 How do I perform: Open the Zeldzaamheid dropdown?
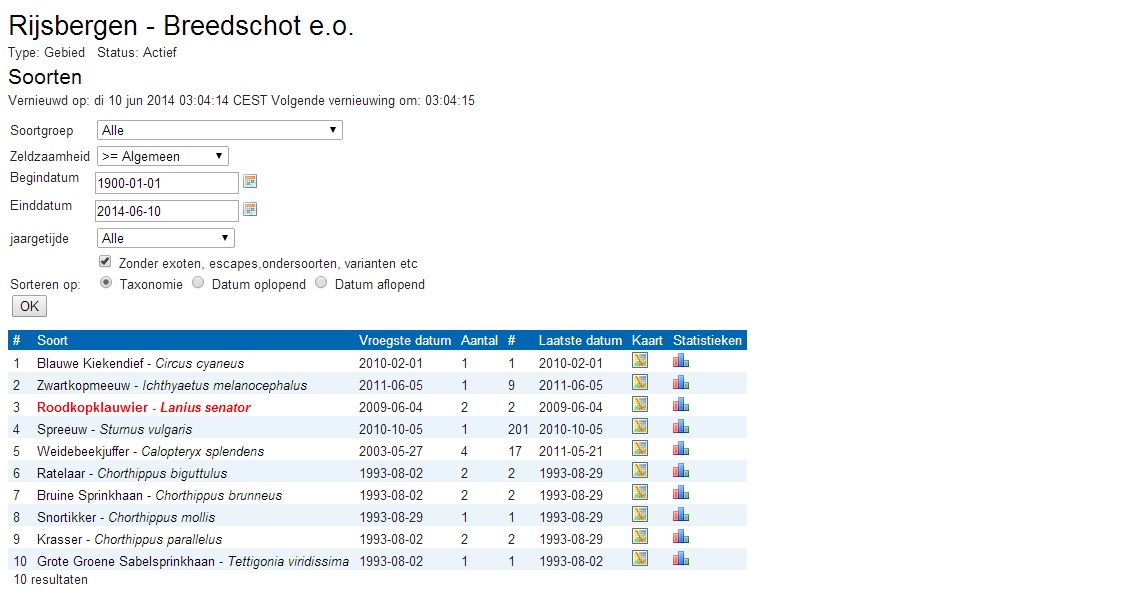pos(163,156)
